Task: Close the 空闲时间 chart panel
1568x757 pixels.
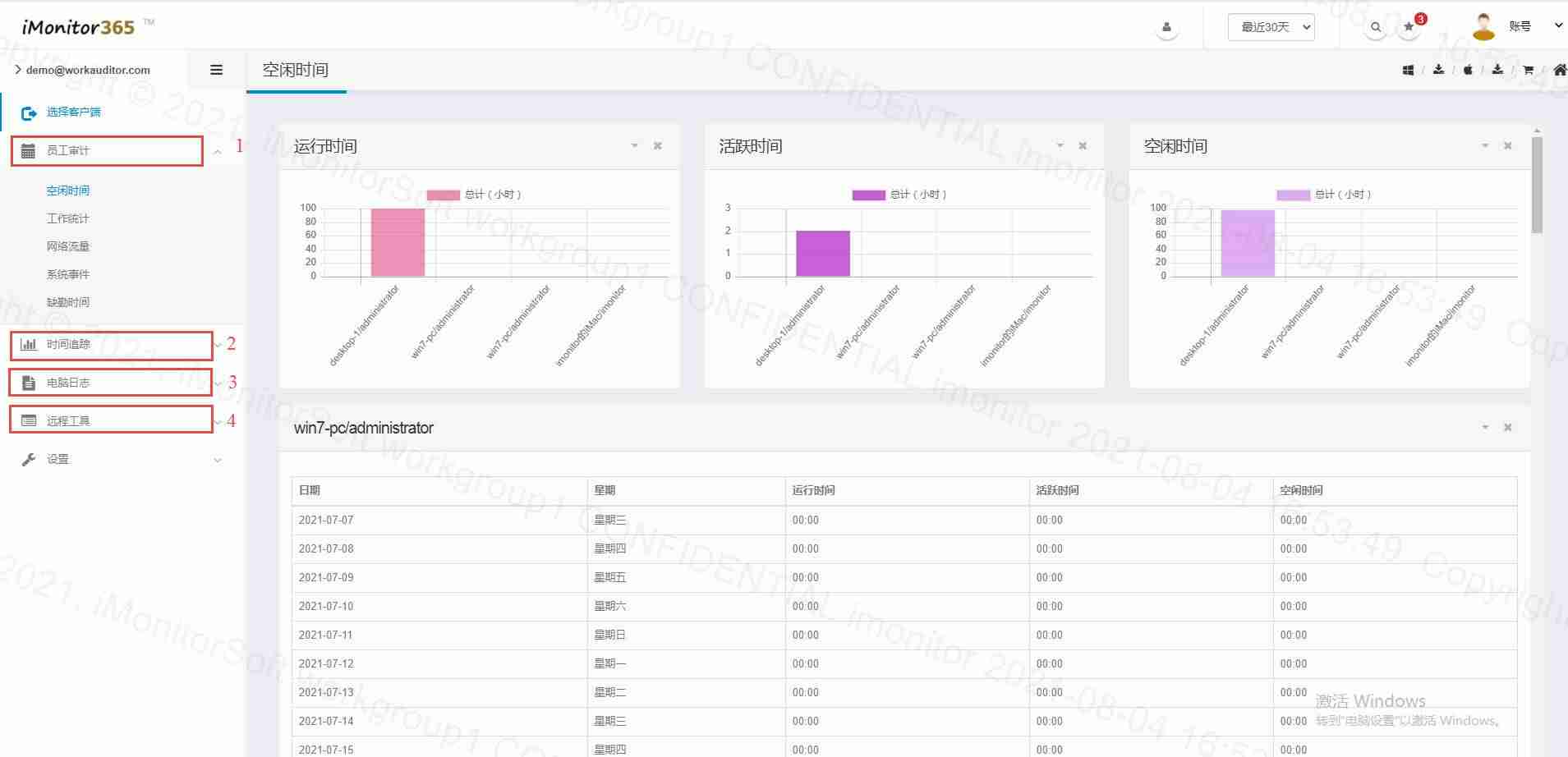Action: click(1508, 146)
